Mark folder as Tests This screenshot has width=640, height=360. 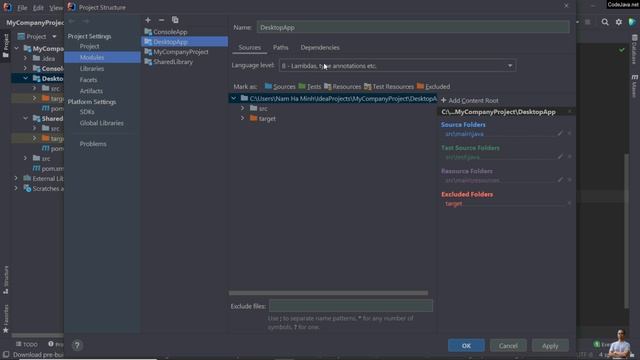(310, 87)
